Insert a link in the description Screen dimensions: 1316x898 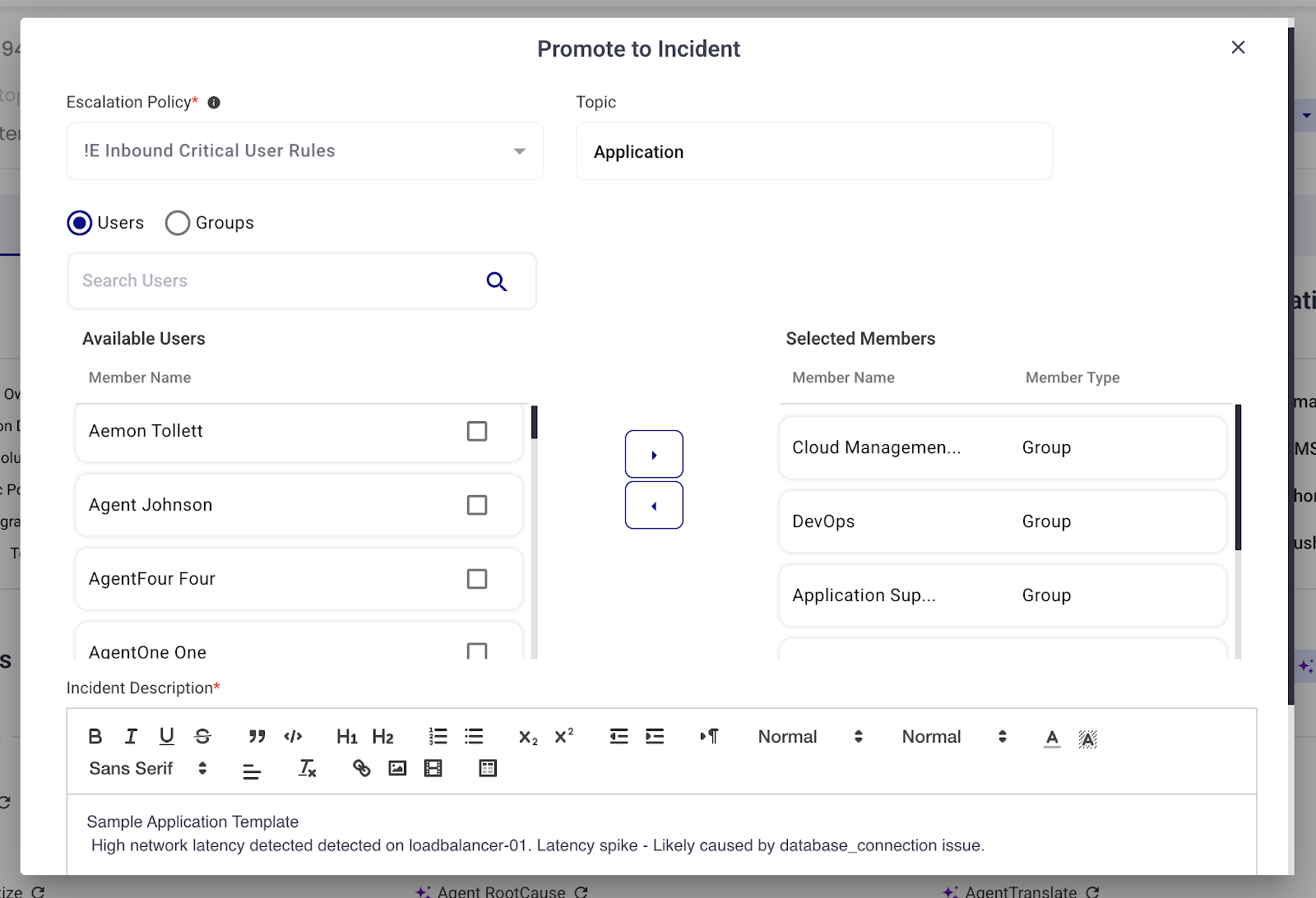pos(361,768)
